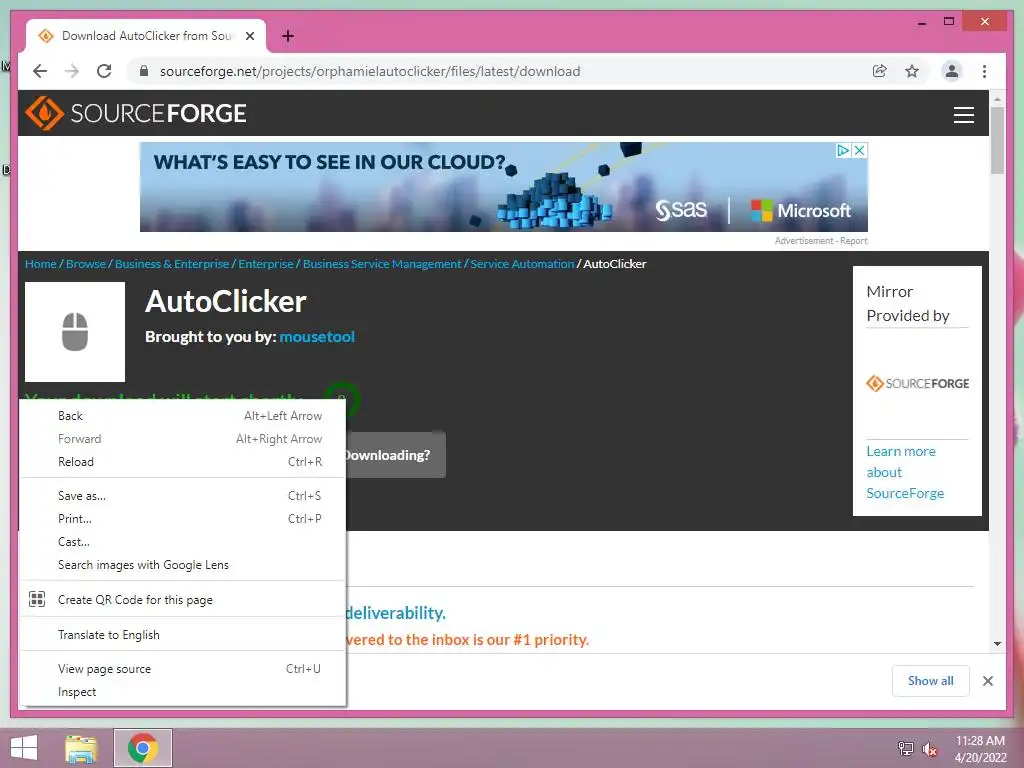Open Chrome's three-dot menu
Viewport: 1024px width, 768px height.
point(984,71)
